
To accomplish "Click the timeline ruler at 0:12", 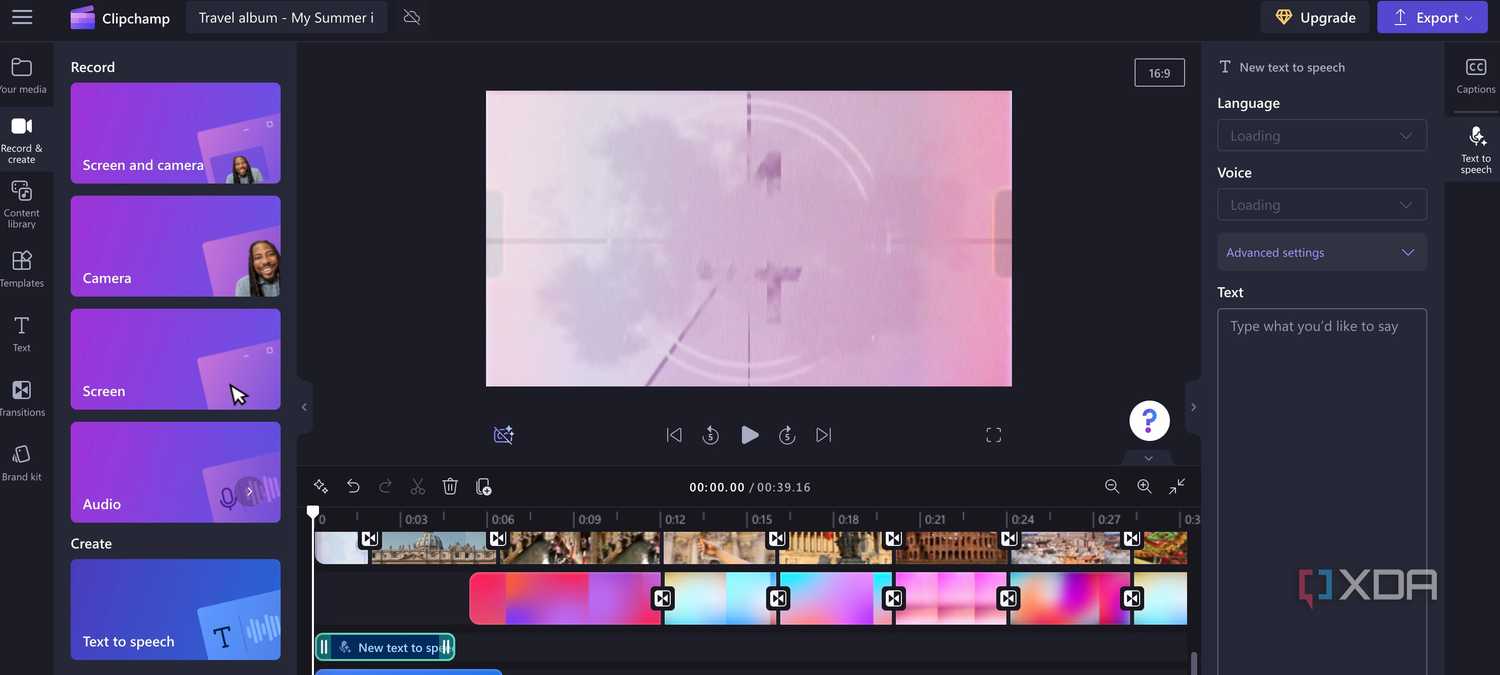I will (675, 519).
